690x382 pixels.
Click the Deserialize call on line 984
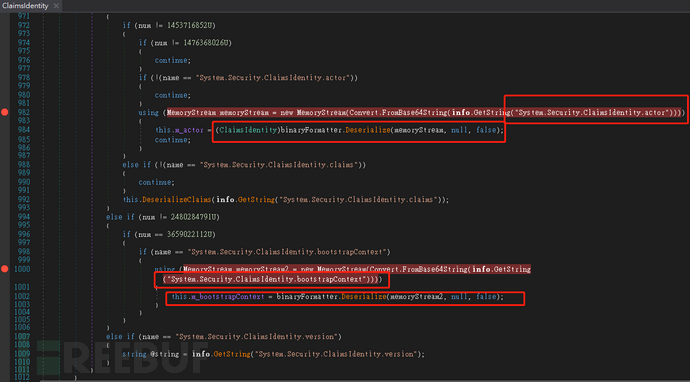(x=369, y=130)
